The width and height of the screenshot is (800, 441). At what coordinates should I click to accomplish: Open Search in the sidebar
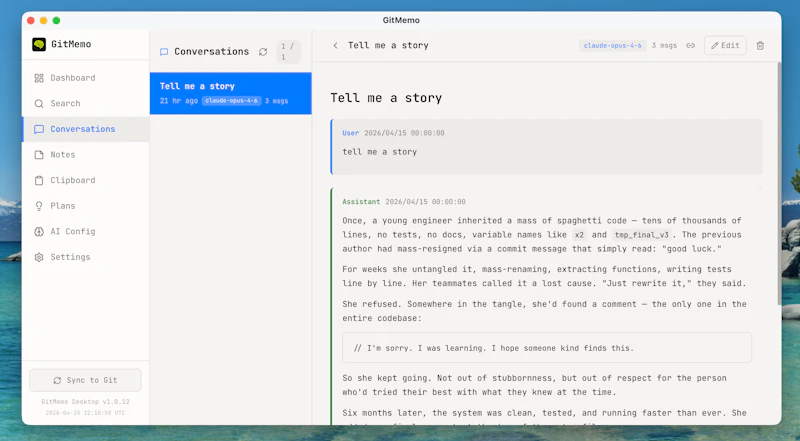point(86,103)
